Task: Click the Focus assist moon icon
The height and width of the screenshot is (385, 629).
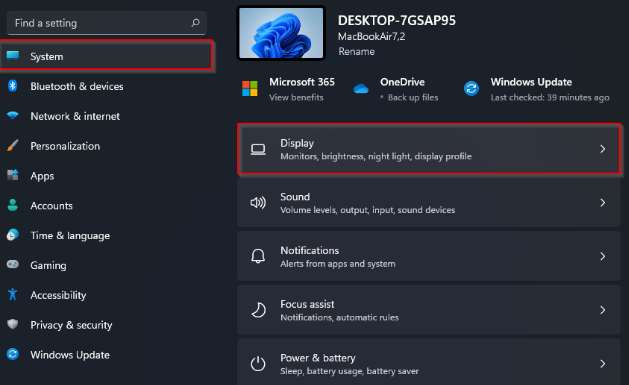Action: pyautogui.click(x=258, y=310)
